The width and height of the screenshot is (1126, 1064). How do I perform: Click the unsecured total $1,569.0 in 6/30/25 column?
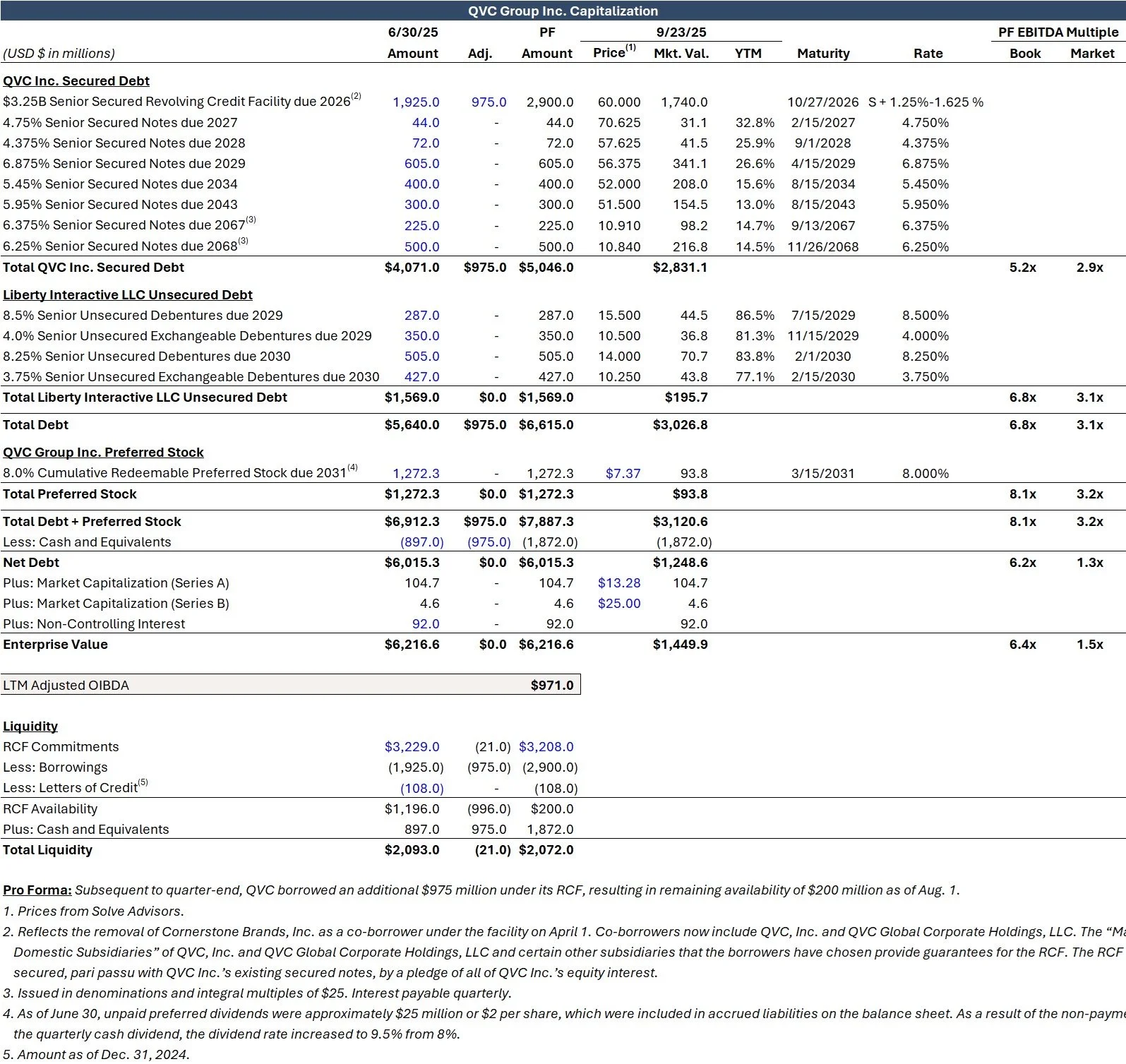412,397
